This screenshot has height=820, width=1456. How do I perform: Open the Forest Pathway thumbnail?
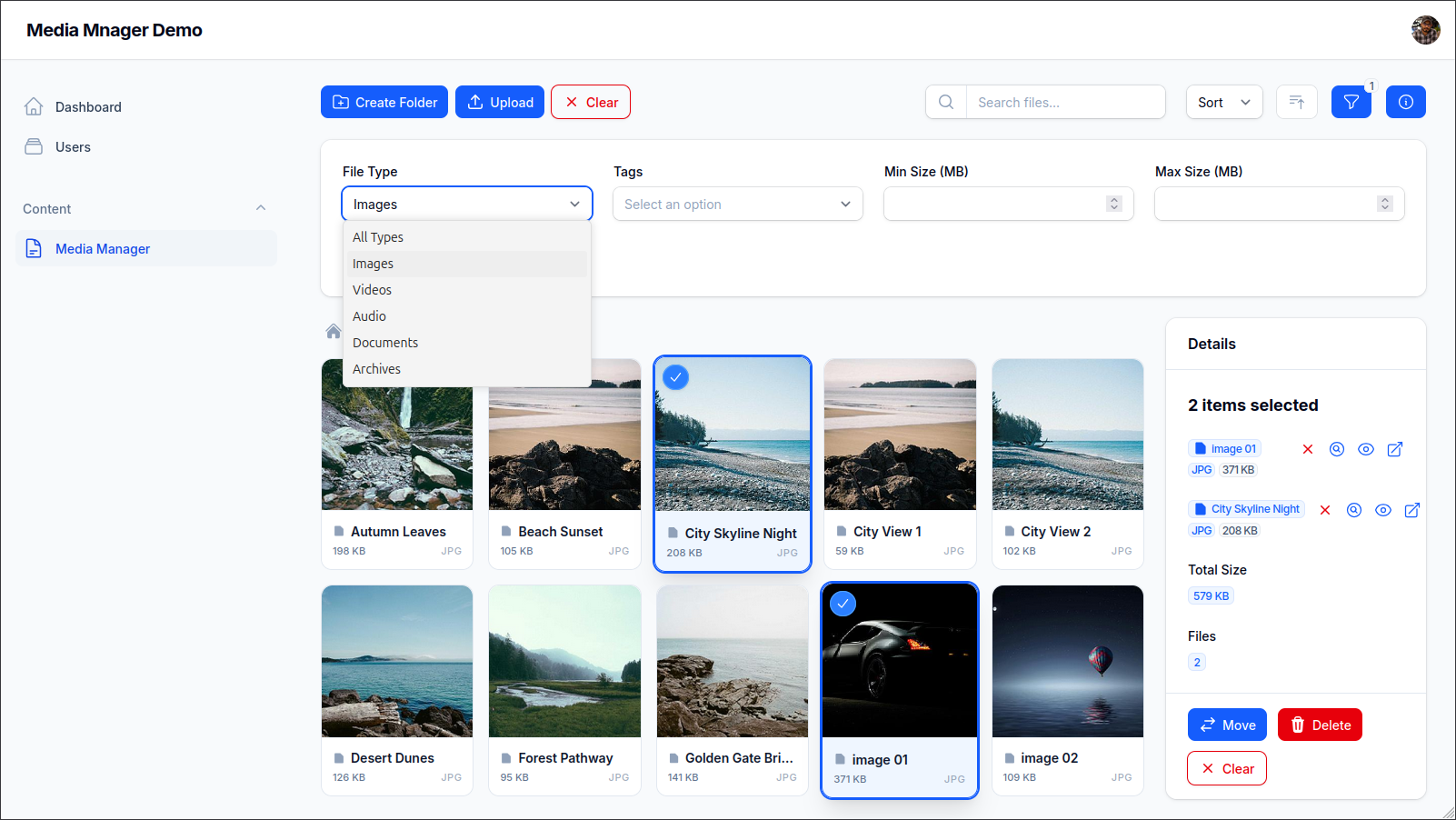pos(564,661)
